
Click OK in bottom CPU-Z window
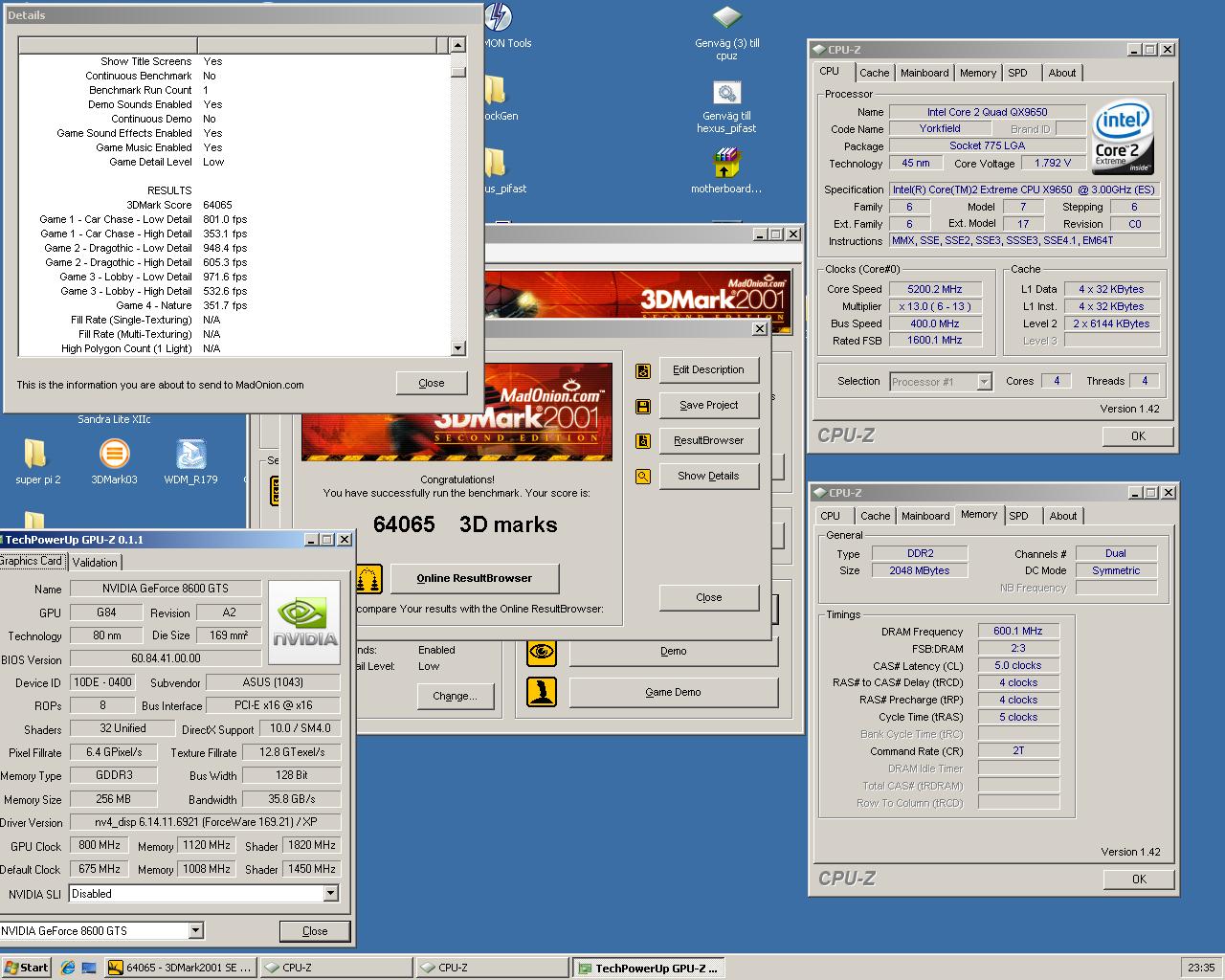(x=1139, y=880)
